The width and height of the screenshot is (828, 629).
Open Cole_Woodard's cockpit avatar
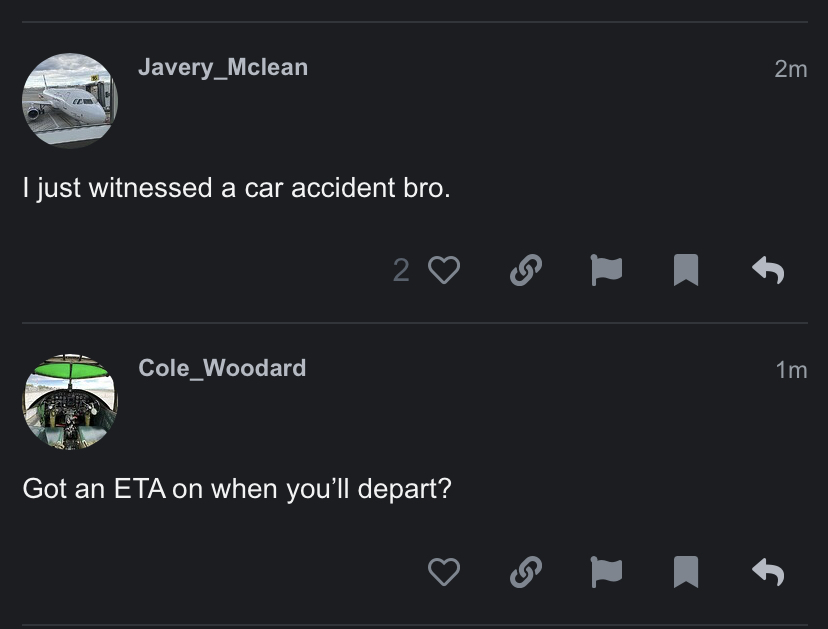pos(70,402)
